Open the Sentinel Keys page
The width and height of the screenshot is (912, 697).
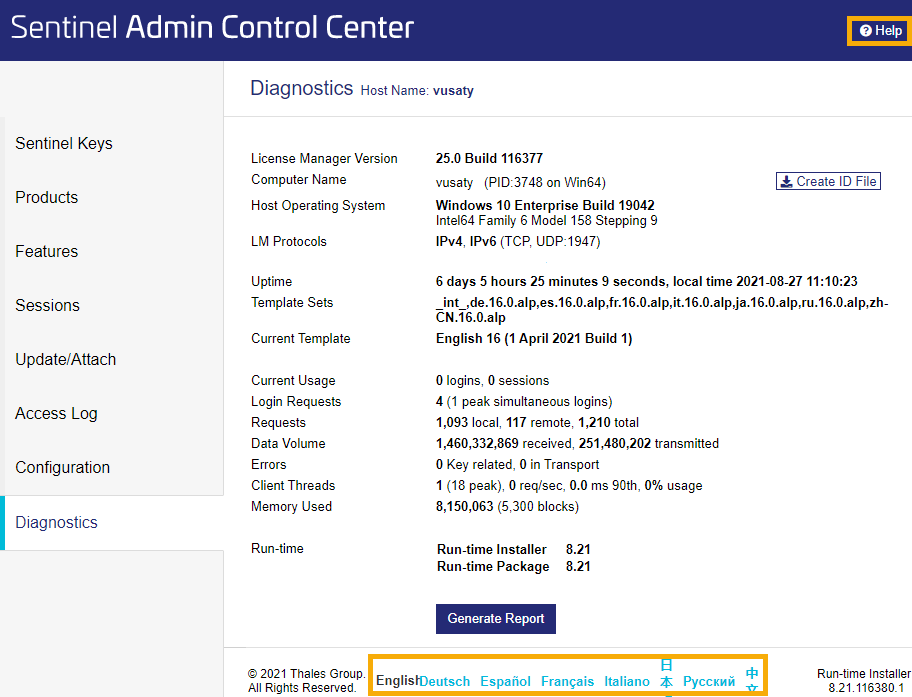click(64, 143)
